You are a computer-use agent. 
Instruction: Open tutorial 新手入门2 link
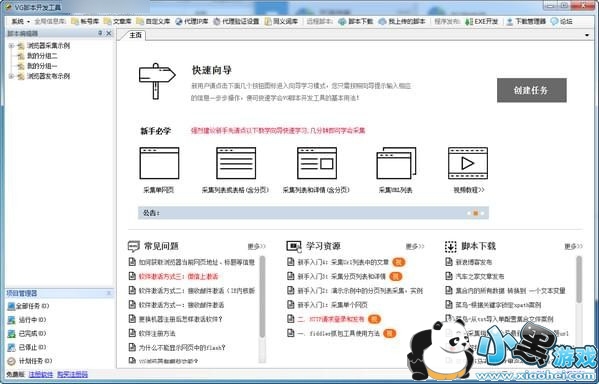click(360, 291)
